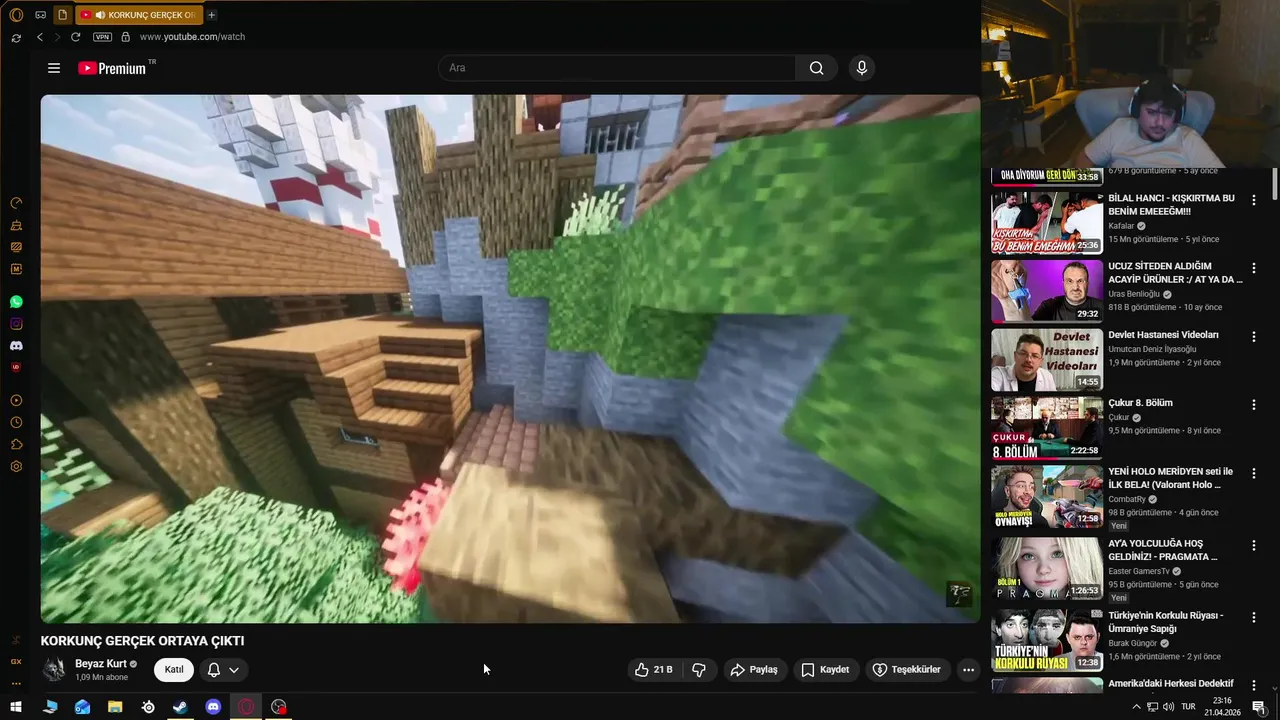Open File Explorer from the taskbar
The height and width of the screenshot is (720, 1280).
coord(115,707)
